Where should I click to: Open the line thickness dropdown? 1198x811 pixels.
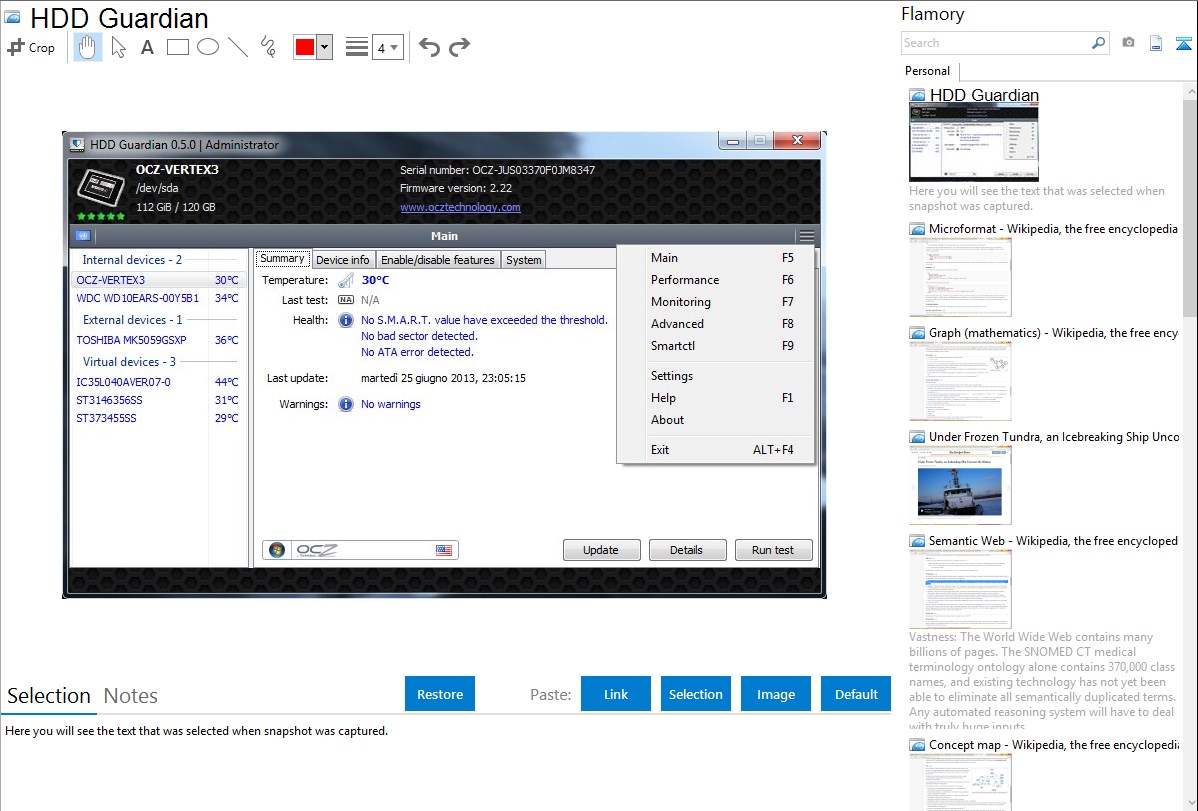[x=387, y=47]
